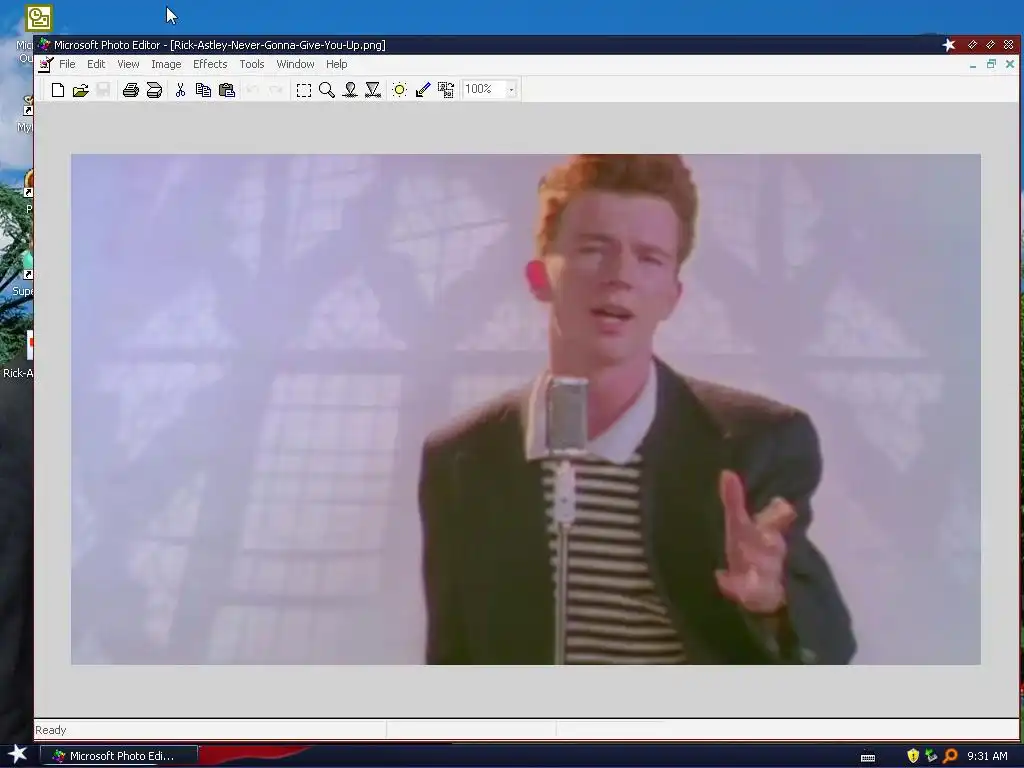Open the Tools menu
Screen dimensions: 1024x768
[x=251, y=64]
